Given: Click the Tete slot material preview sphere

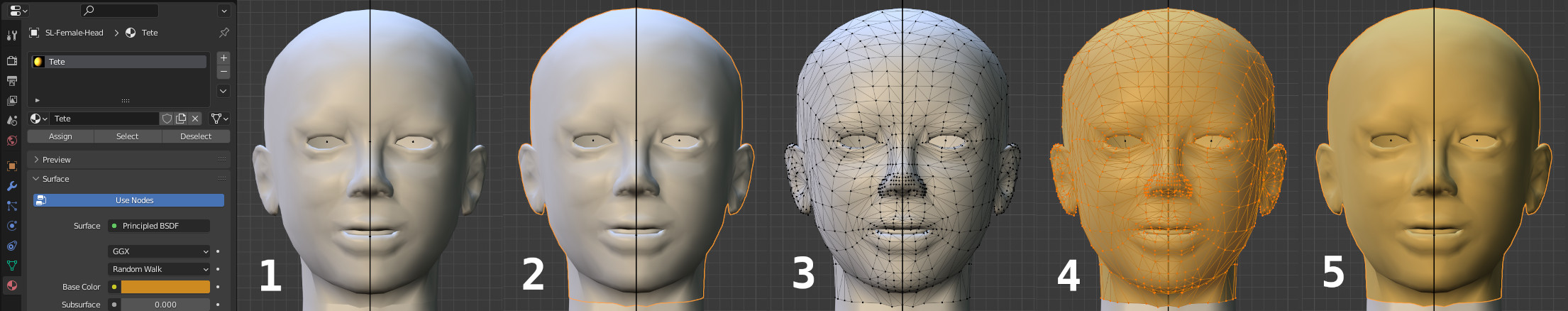Looking at the screenshot, I should pyautogui.click(x=38, y=62).
